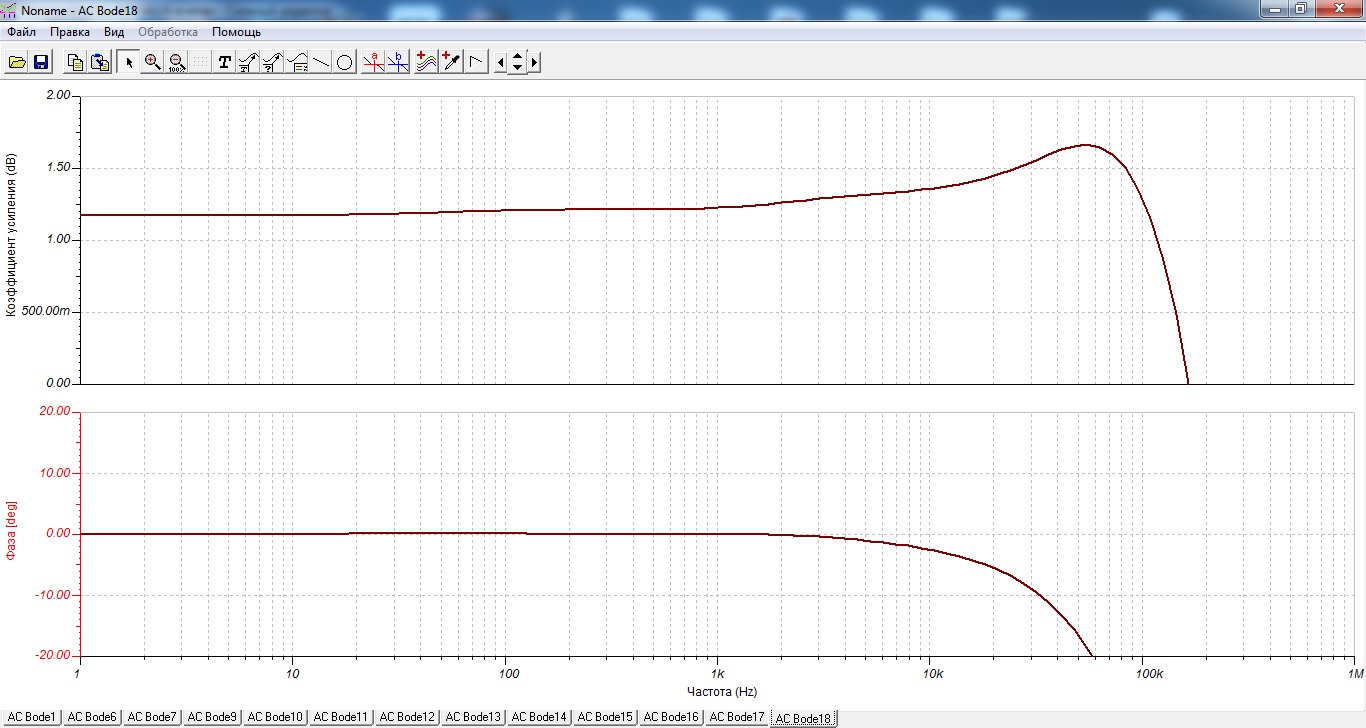Screen dimensions: 1366x728
Task: Switch to the AC Bode9 tab
Action: 212,717
